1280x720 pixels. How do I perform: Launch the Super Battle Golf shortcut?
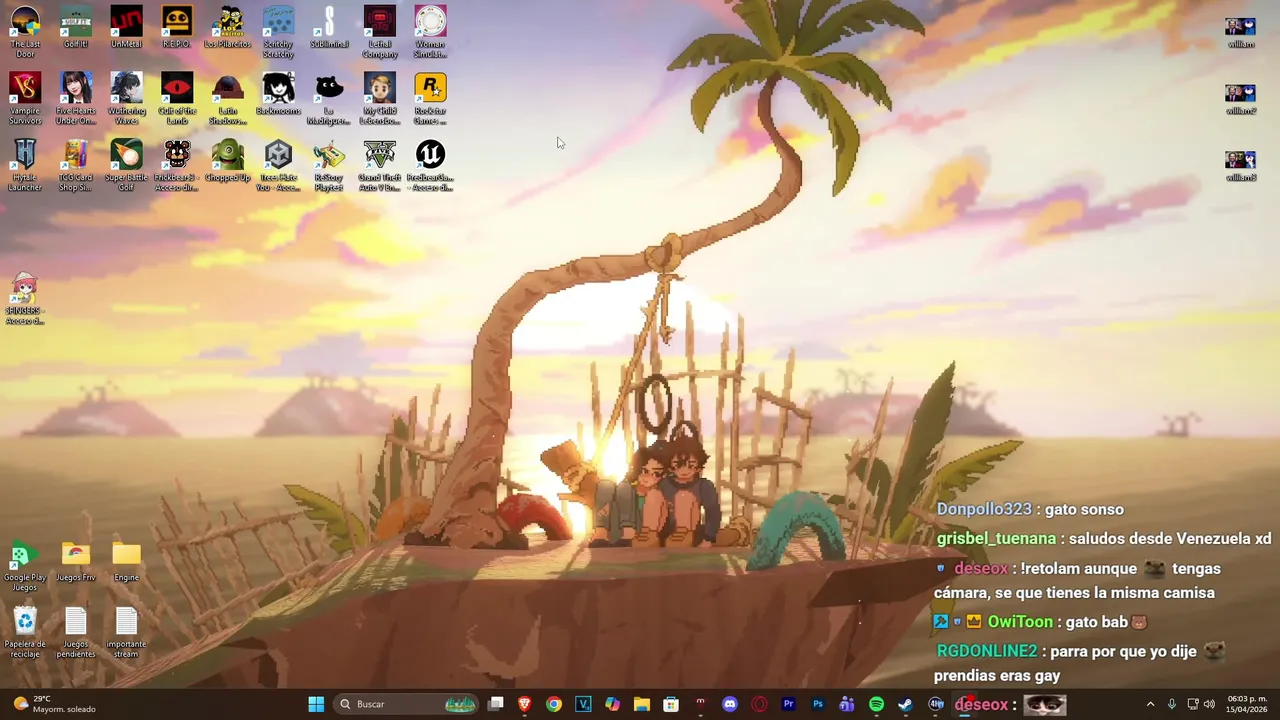(x=126, y=165)
